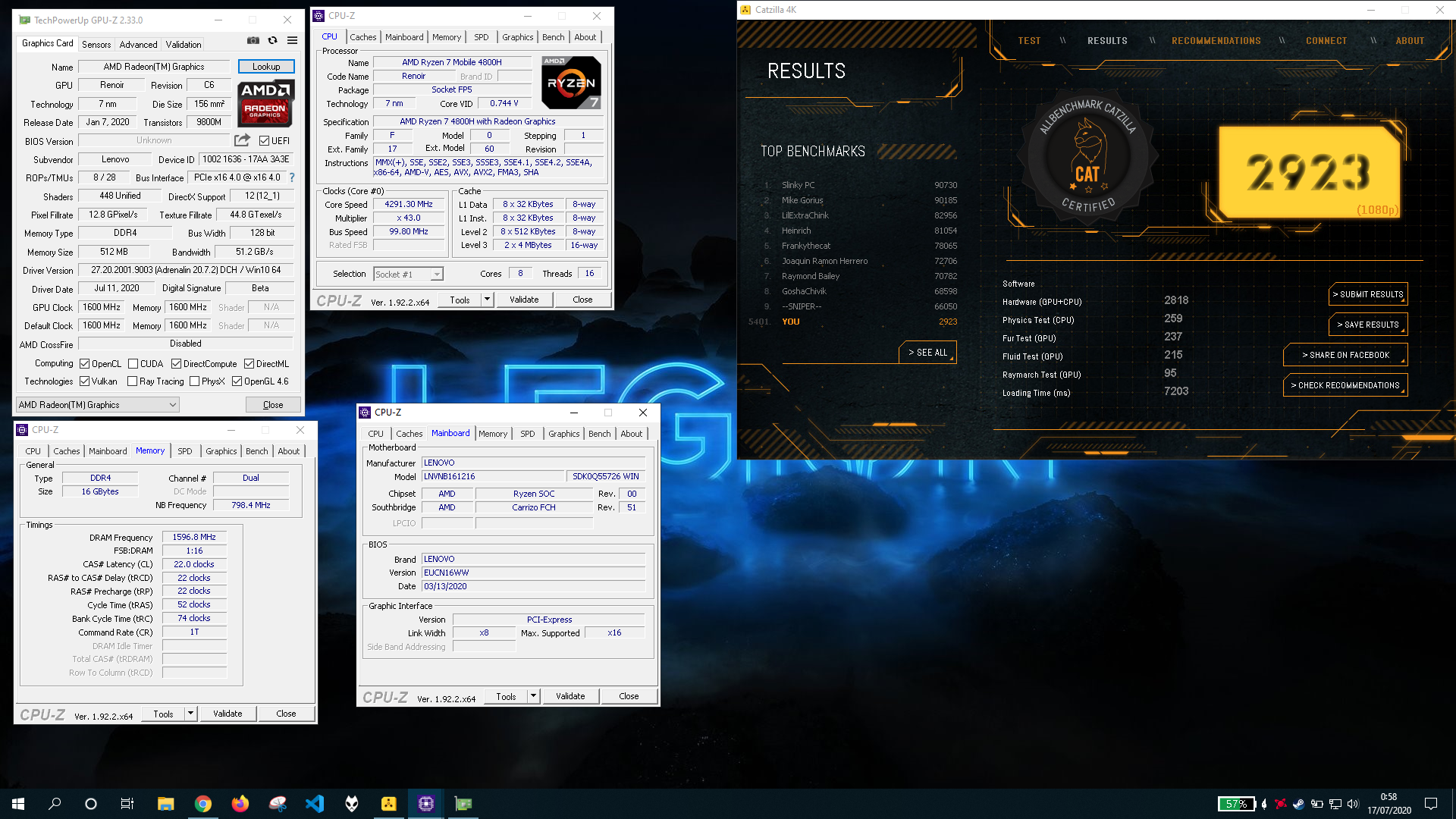The image size is (1456, 819).
Task: Close GPU-Z using Close button
Action: [273, 405]
